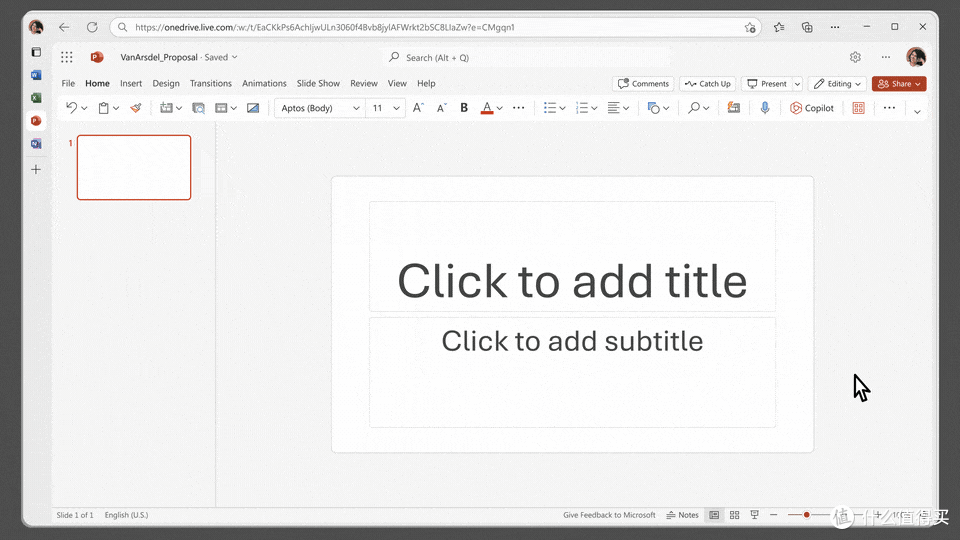Select slide 1 thumbnail

134,167
